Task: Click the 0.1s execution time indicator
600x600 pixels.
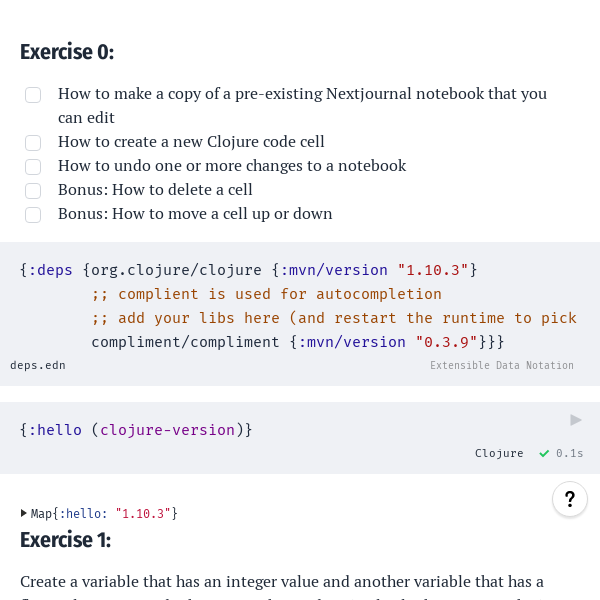Action: click(x=570, y=453)
